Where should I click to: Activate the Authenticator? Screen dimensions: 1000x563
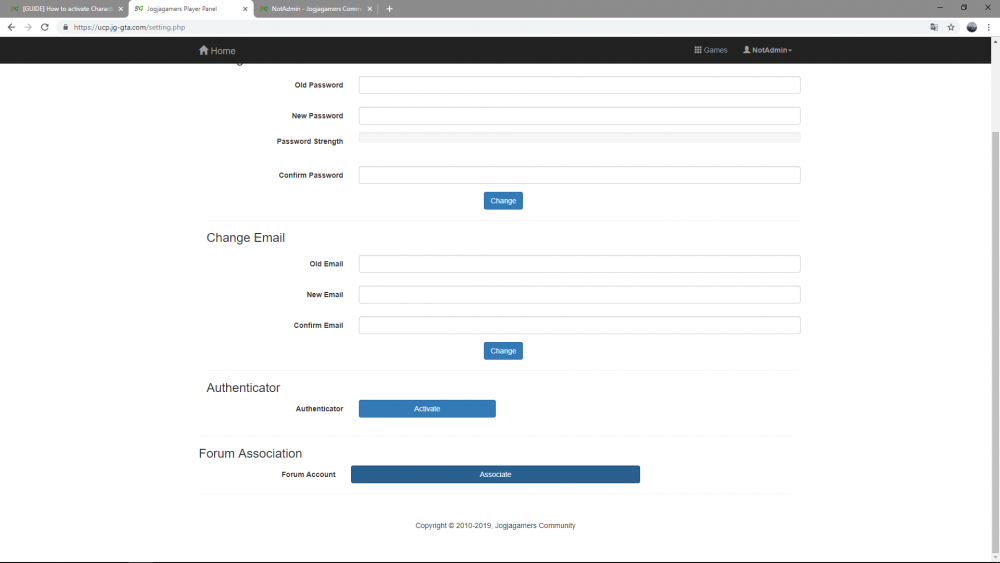[x=427, y=409]
